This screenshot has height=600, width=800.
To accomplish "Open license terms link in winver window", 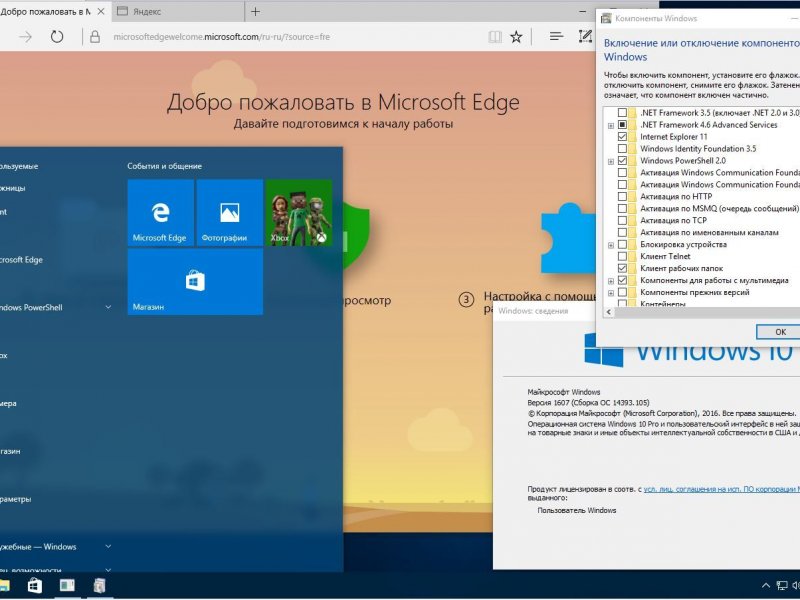I will coord(721,489).
